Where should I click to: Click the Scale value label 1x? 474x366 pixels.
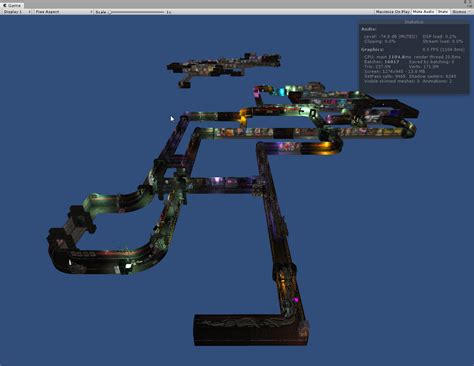tap(169, 12)
